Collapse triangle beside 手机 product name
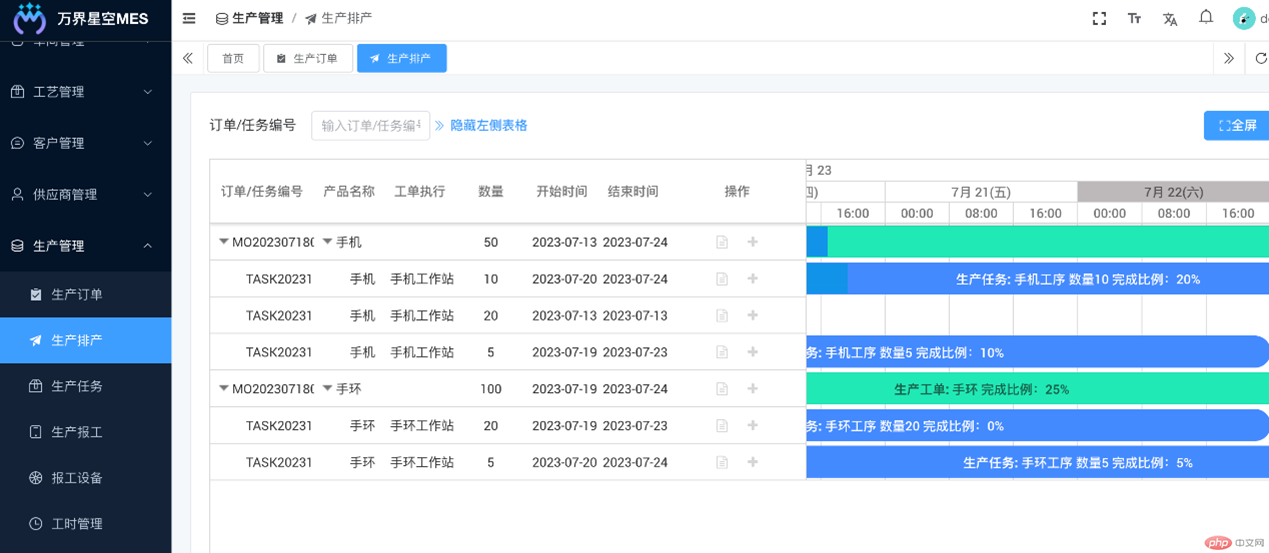The height and width of the screenshot is (553, 1269). [x=327, y=241]
